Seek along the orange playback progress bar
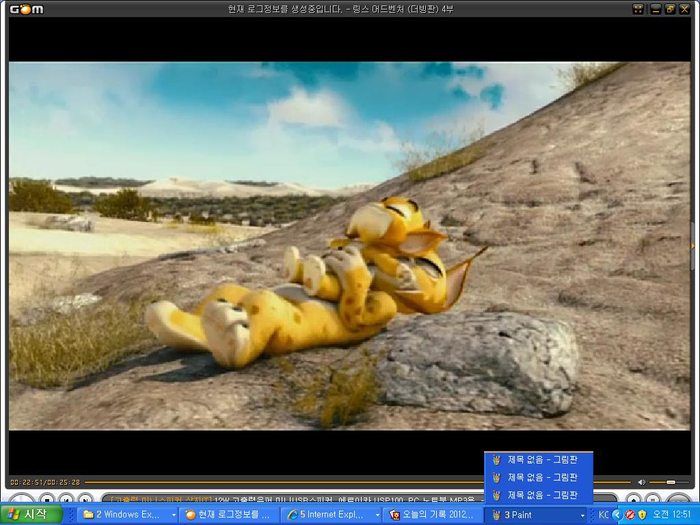Viewport: 700px width, 525px height. pyautogui.click(x=357, y=482)
